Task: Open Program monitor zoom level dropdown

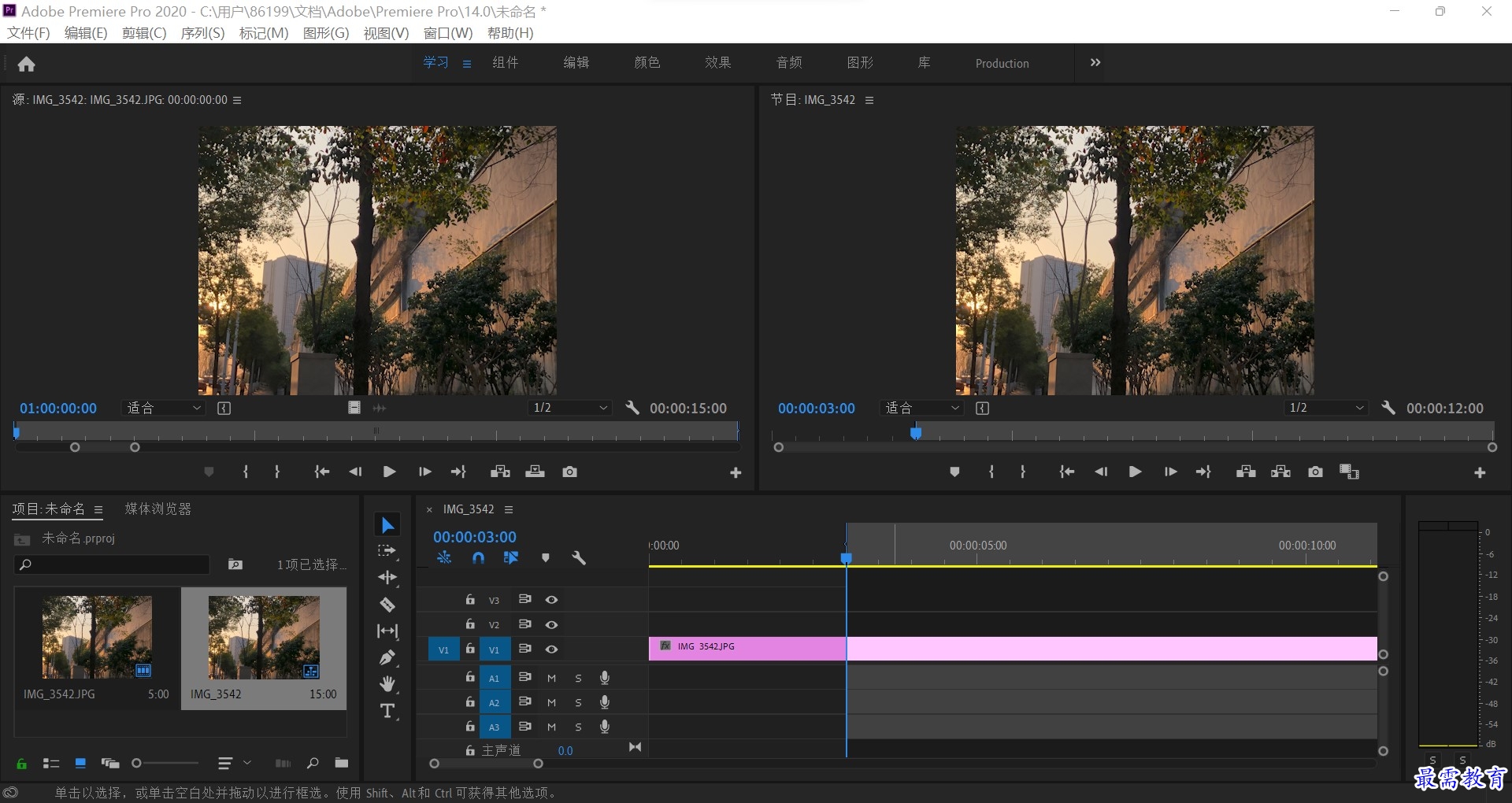Action: [x=922, y=408]
